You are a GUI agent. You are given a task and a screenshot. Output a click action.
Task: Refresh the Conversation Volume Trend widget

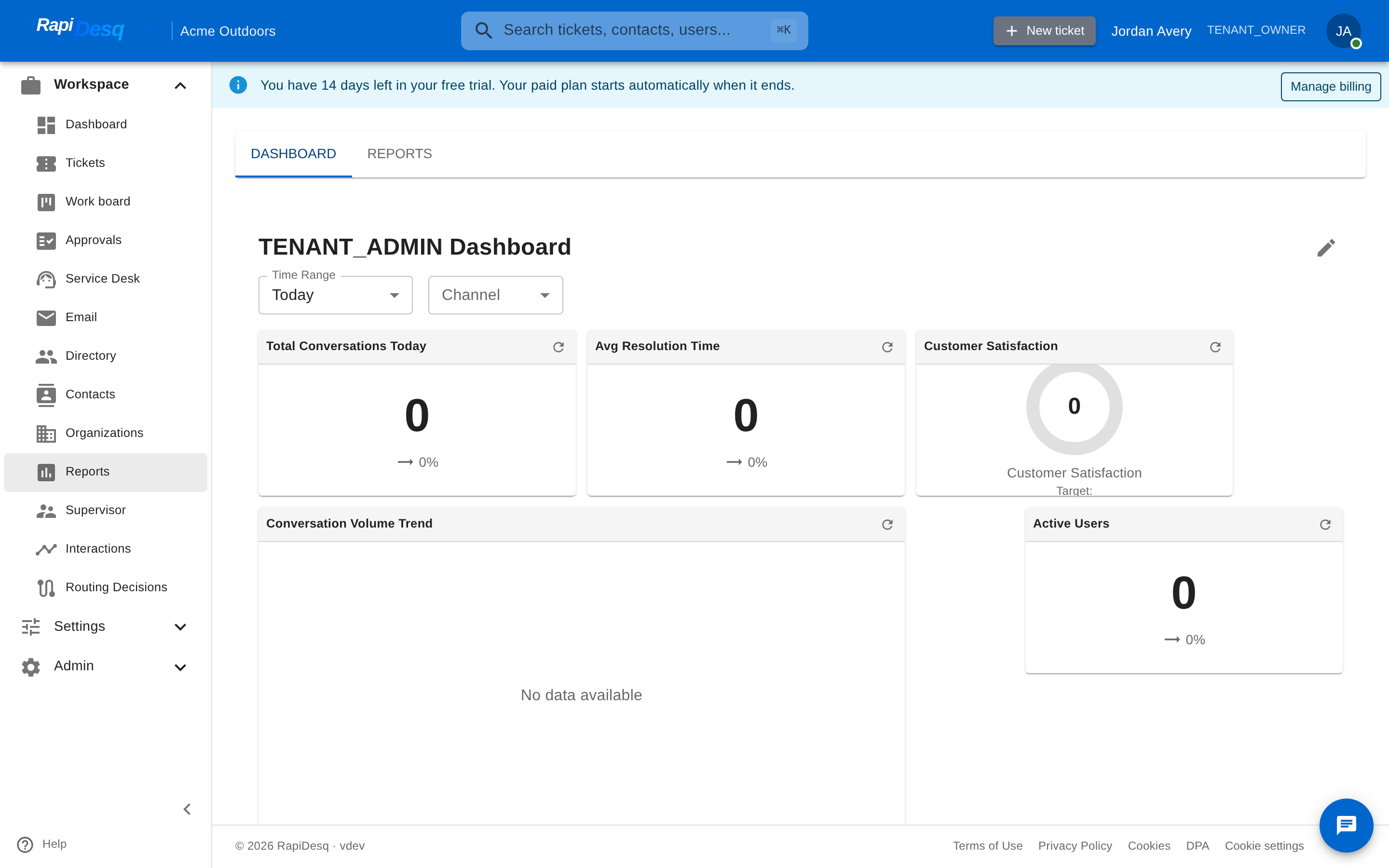click(887, 524)
